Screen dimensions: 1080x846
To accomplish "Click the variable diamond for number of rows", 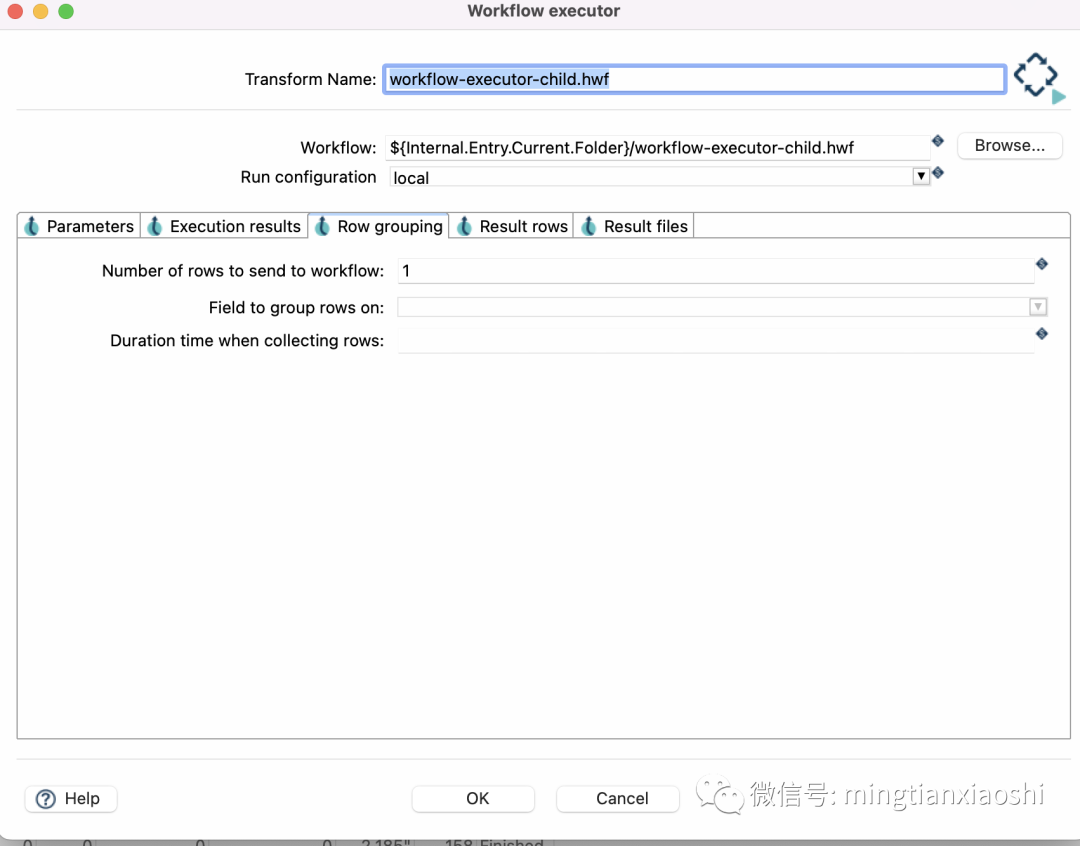I will point(1041,264).
